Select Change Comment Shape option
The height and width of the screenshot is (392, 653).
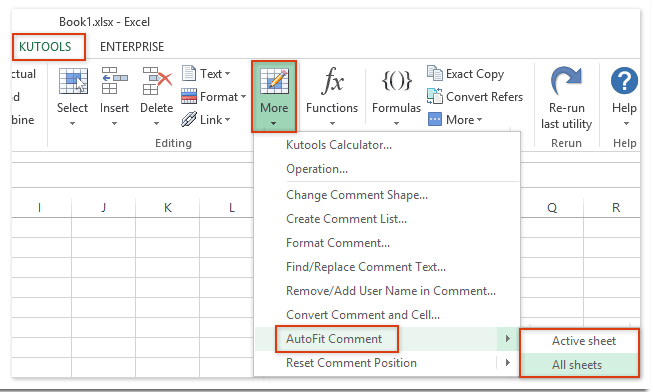tap(357, 195)
